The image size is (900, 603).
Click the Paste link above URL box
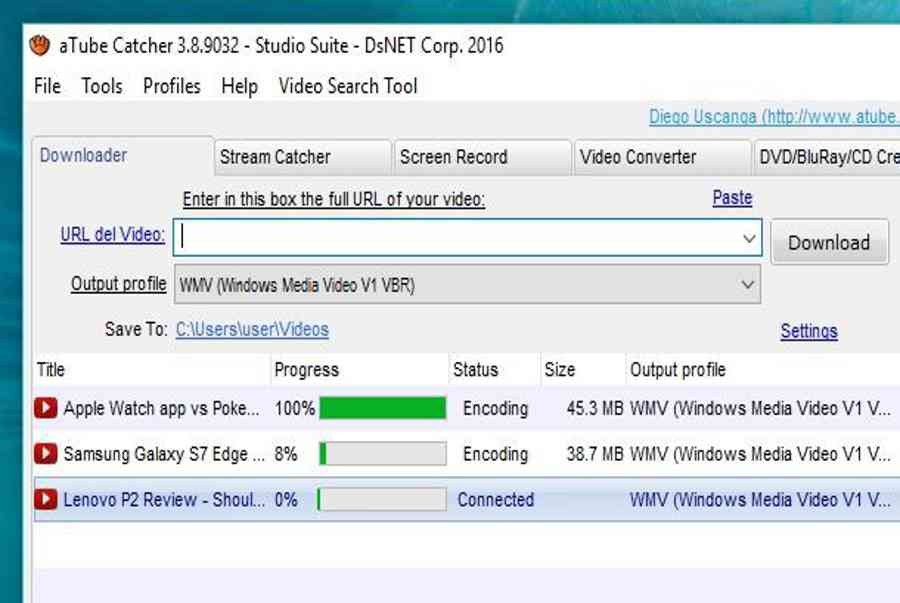tap(732, 198)
